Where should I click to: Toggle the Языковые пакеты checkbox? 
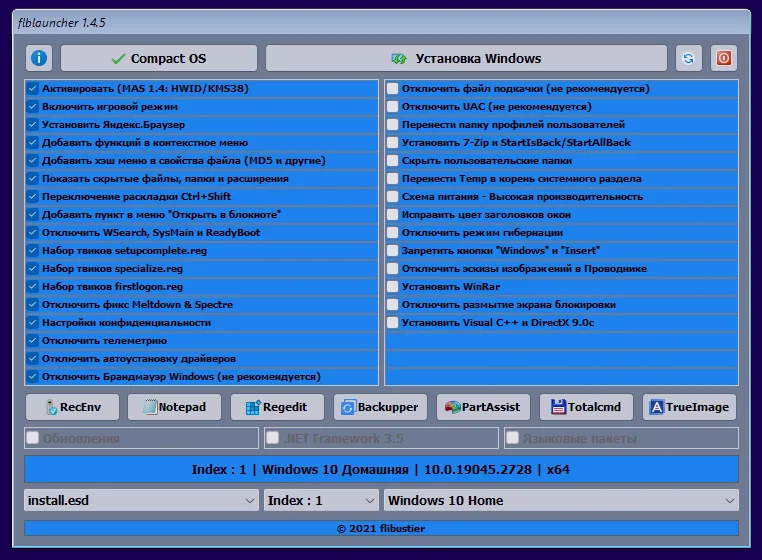512,438
